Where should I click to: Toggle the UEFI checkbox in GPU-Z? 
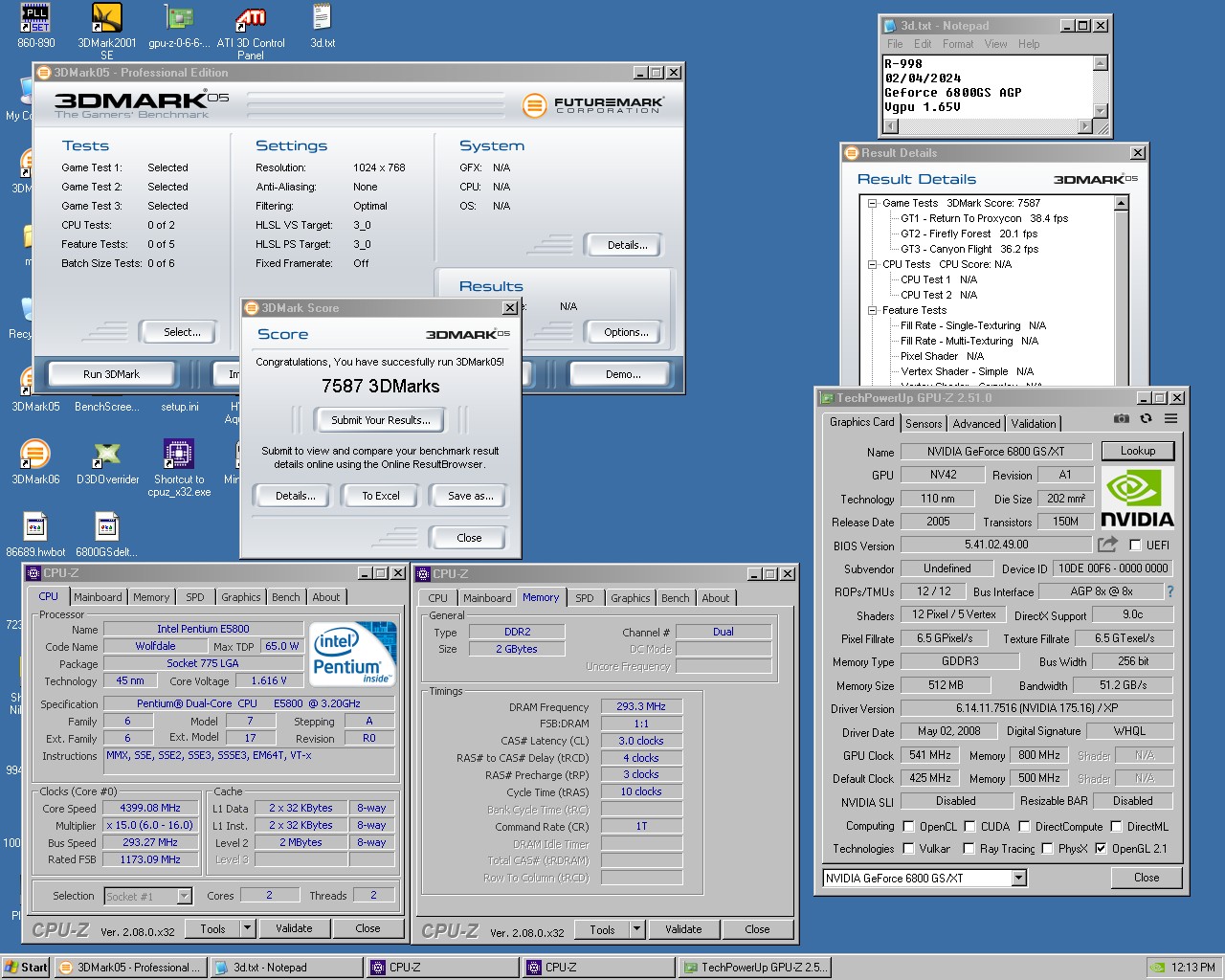point(1135,545)
